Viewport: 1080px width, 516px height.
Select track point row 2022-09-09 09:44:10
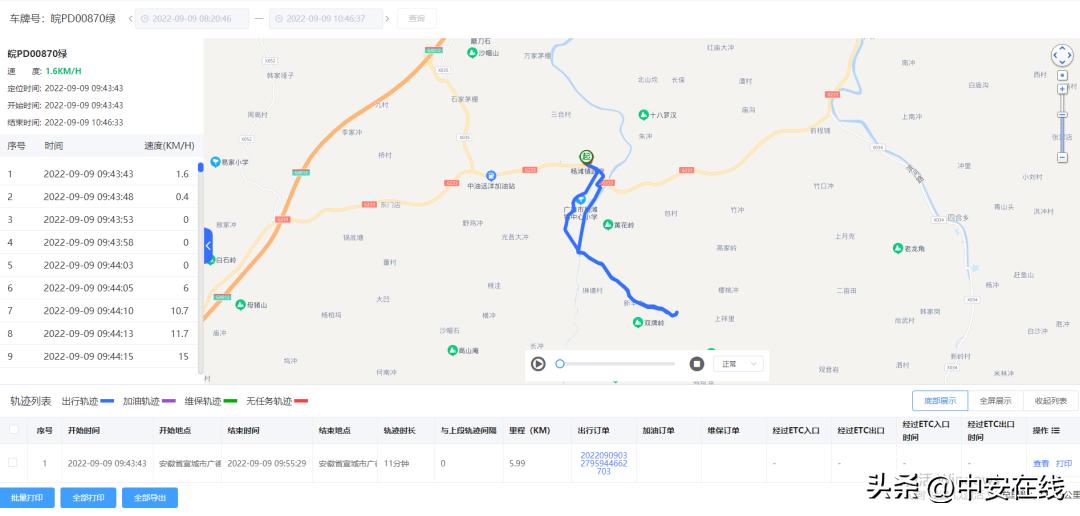99,311
